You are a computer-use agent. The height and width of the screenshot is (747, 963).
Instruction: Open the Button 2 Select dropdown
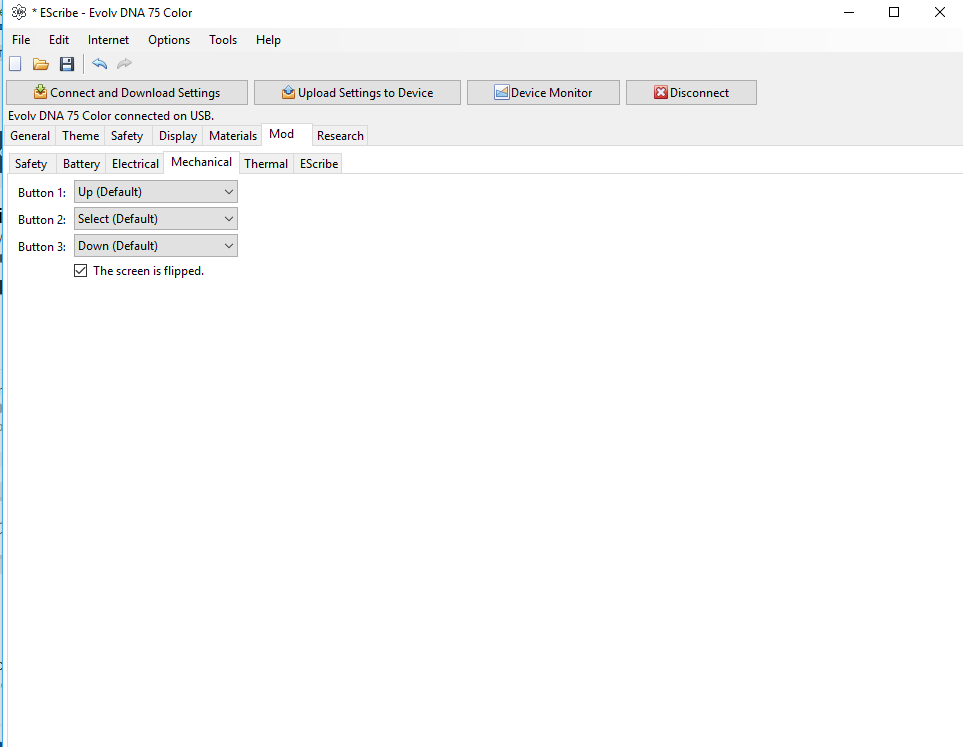tap(156, 219)
